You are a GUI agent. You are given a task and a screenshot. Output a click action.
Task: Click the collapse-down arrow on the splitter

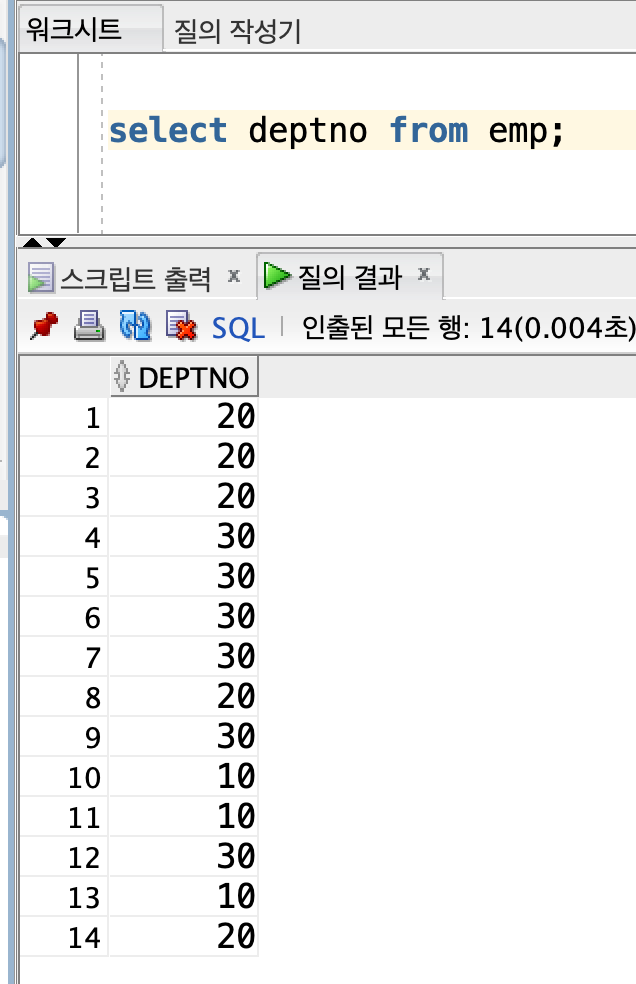point(56,243)
